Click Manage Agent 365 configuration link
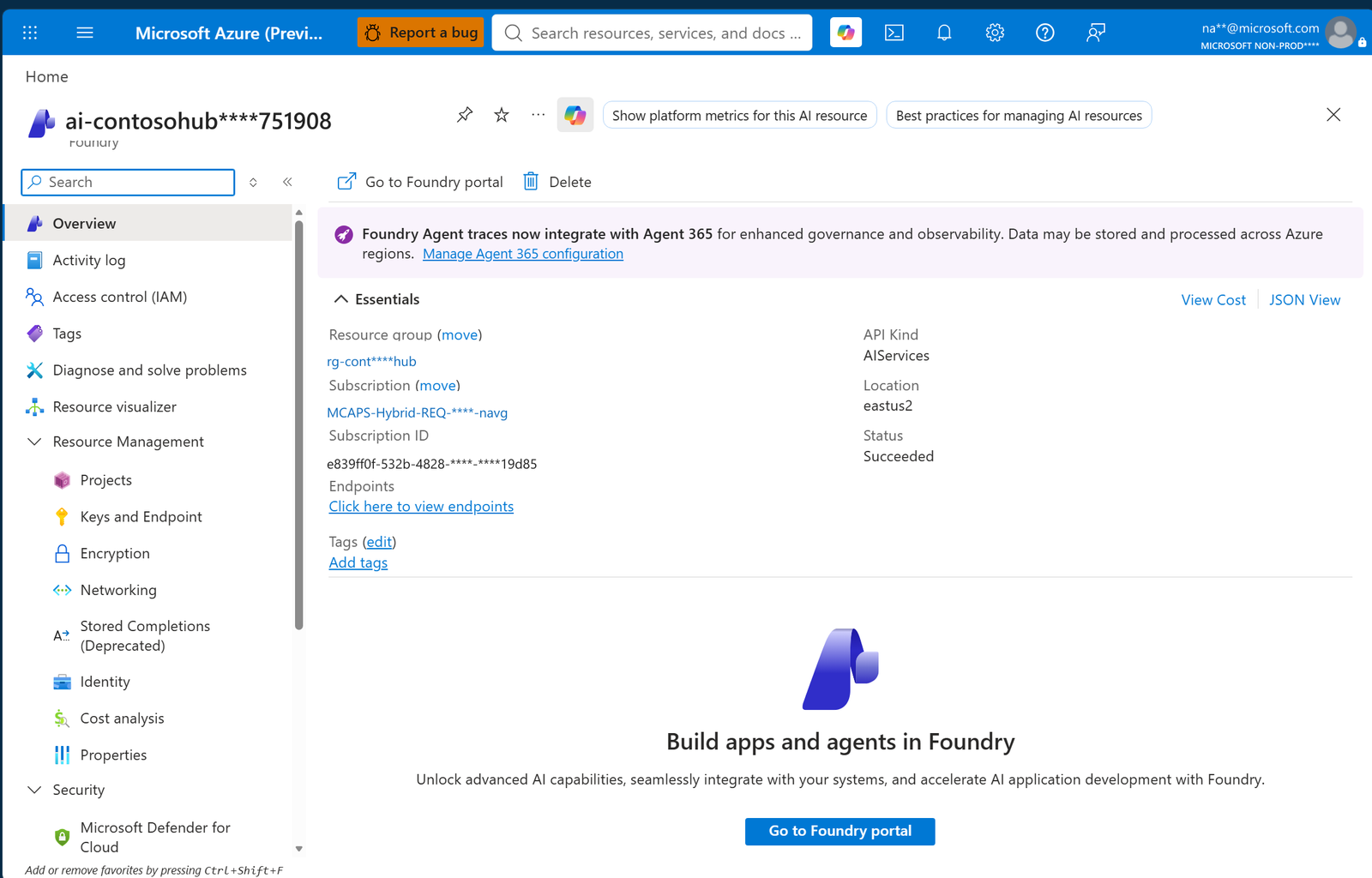 (523, 254)
